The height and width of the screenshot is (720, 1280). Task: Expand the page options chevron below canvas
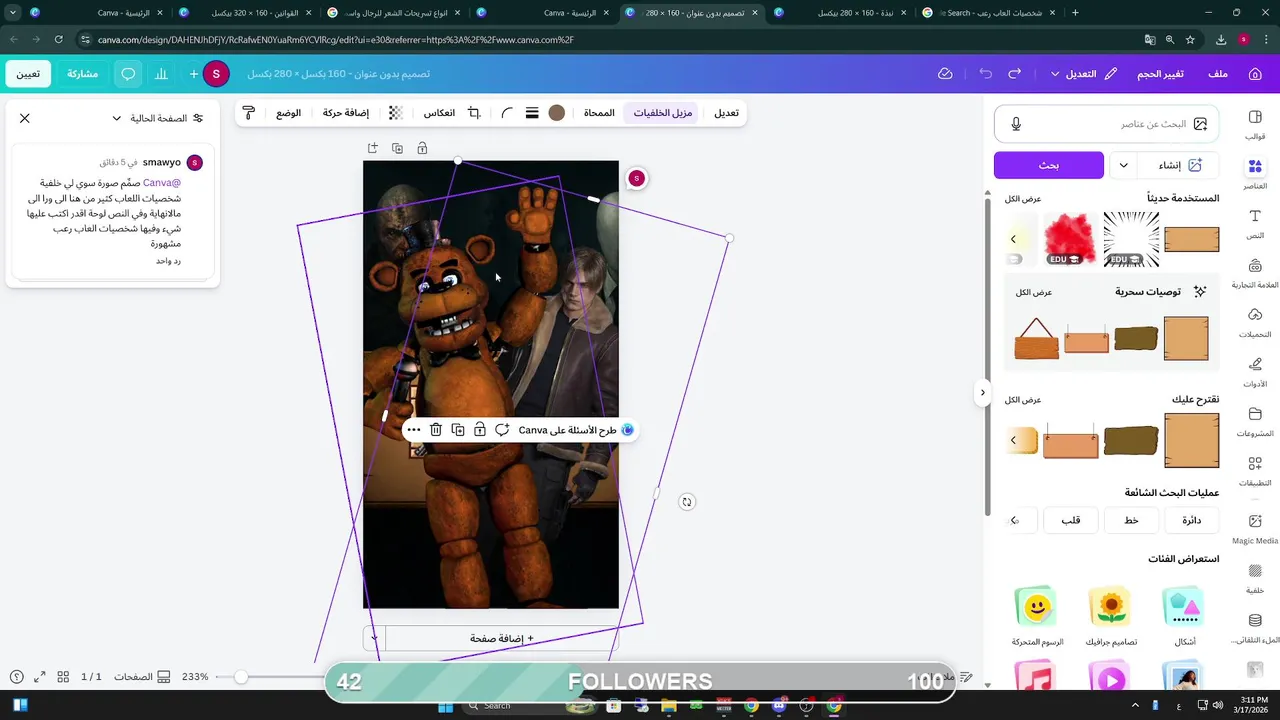tap(374, 638)
